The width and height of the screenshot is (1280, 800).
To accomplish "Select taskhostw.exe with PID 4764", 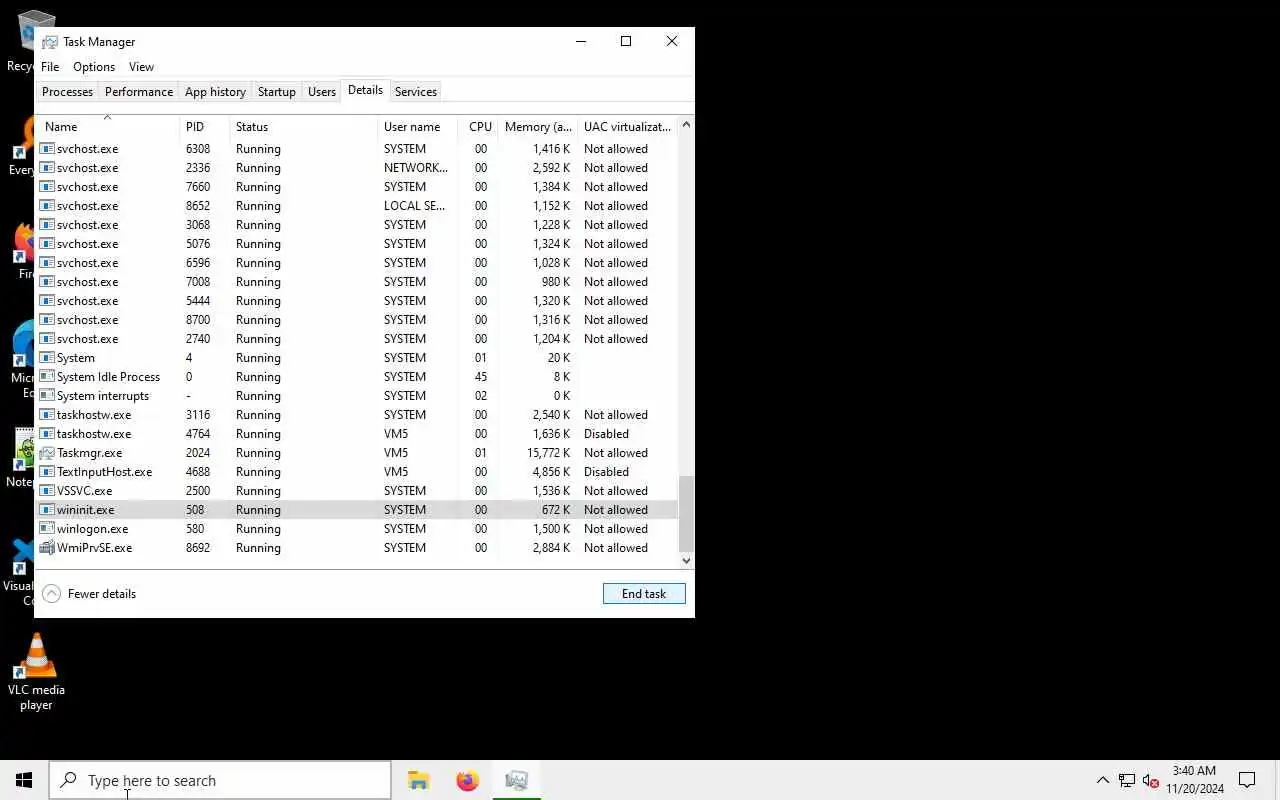I will pyautogui.click(x=357, y=434).
